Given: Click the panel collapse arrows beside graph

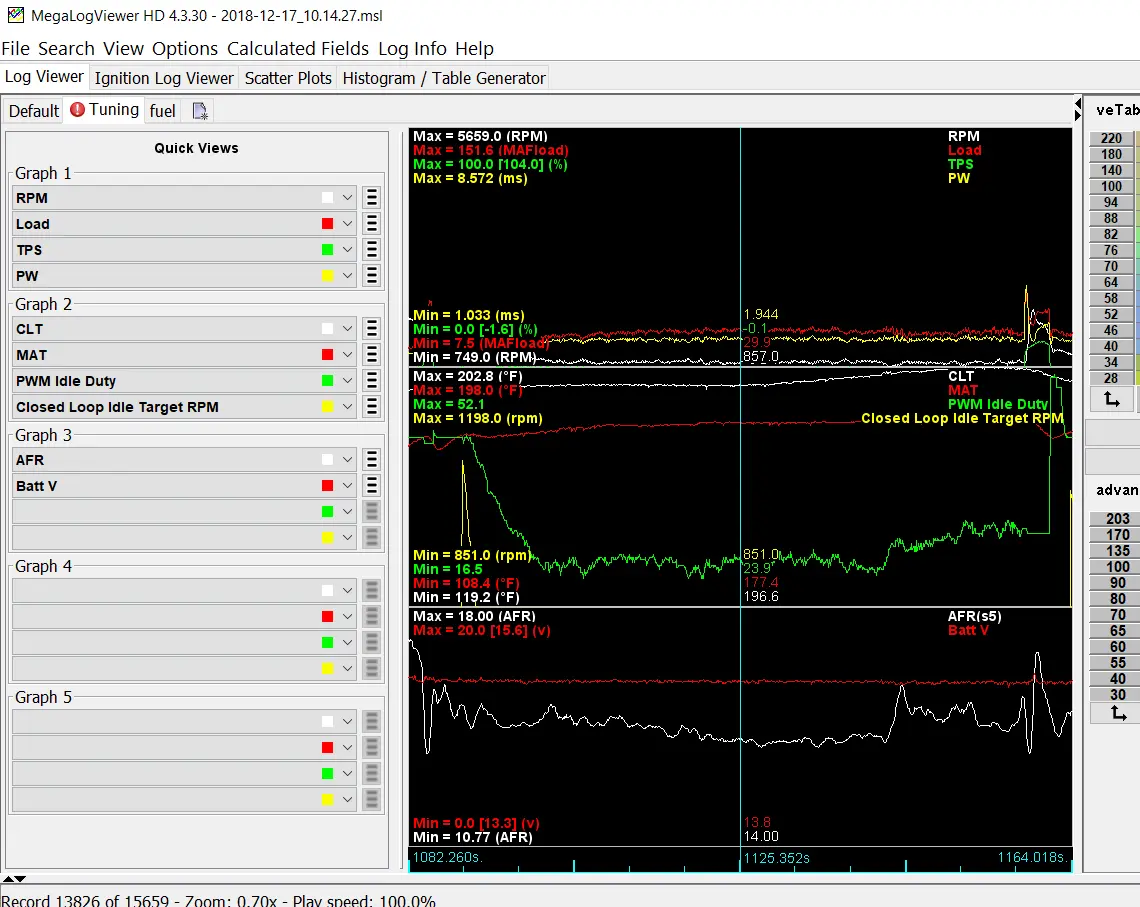Looking at the screenshot, I should pos(1077,110).
